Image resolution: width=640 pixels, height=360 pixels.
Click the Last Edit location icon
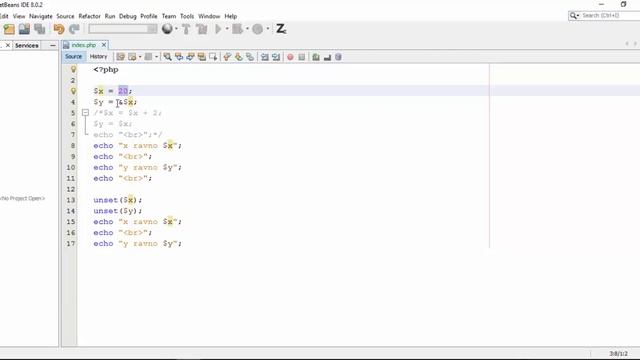click(120, 57)
